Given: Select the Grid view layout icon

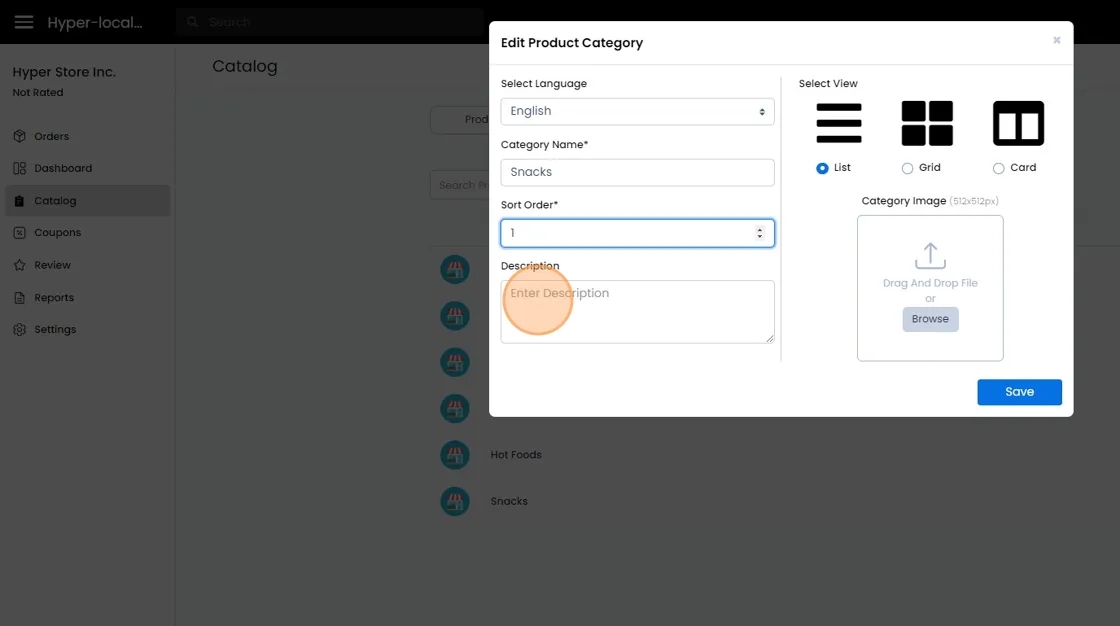Looking at the screenshot, I should 927,123.
